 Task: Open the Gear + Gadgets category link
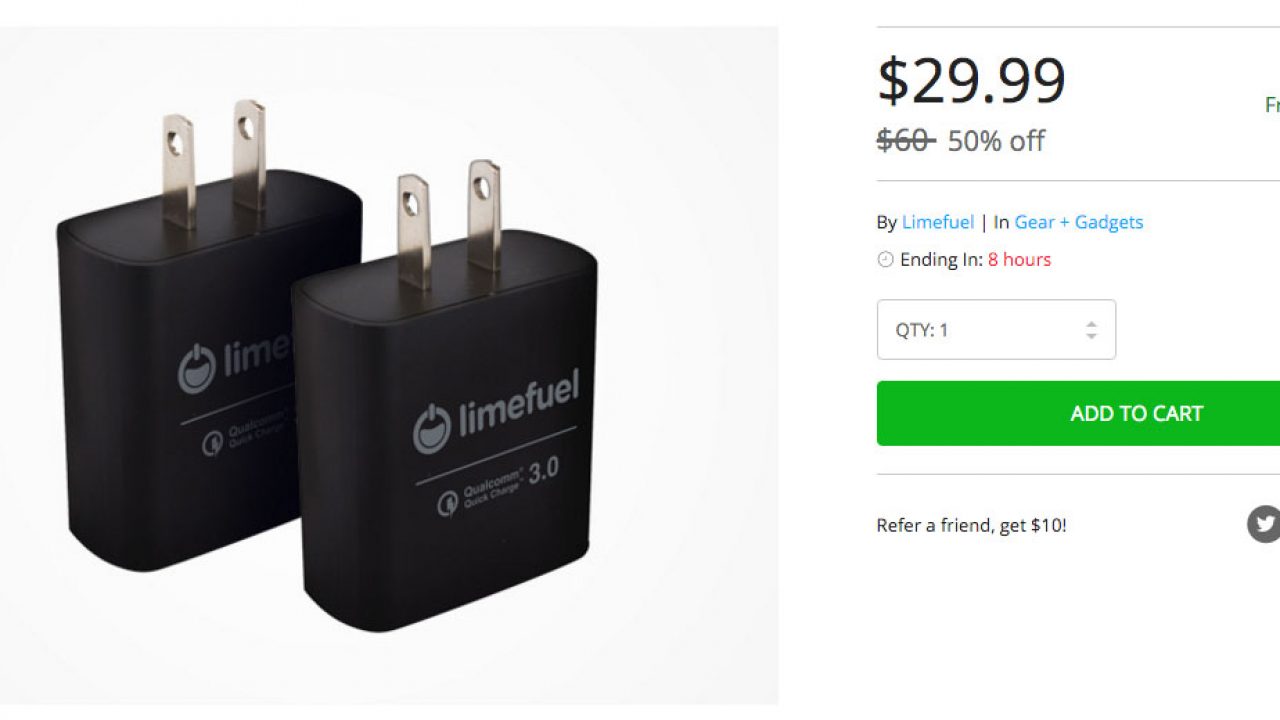[x=1078, y=222]
